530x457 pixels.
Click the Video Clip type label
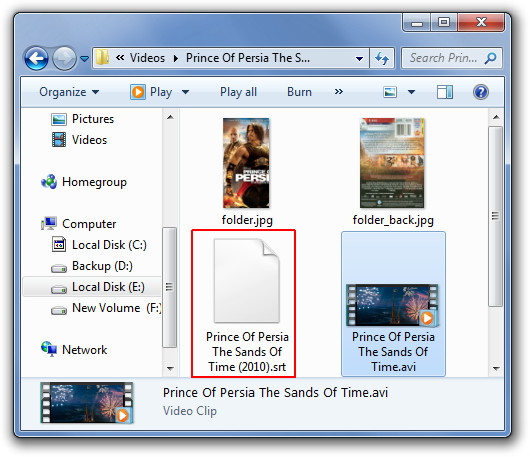[190, 411]
